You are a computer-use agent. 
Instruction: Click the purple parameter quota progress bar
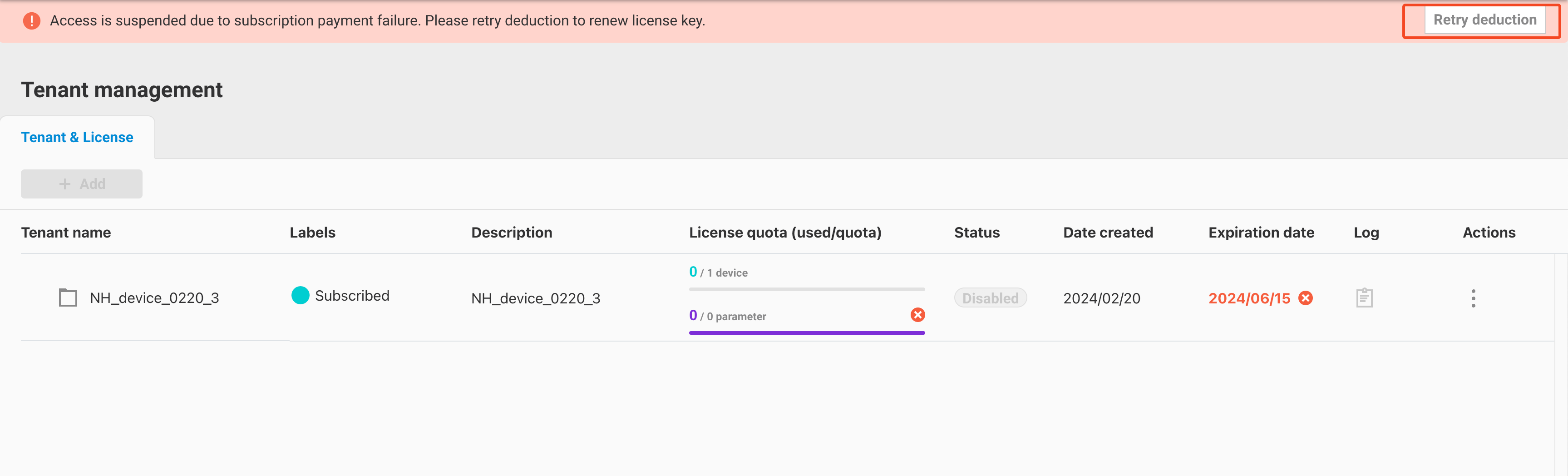point(807,333)
